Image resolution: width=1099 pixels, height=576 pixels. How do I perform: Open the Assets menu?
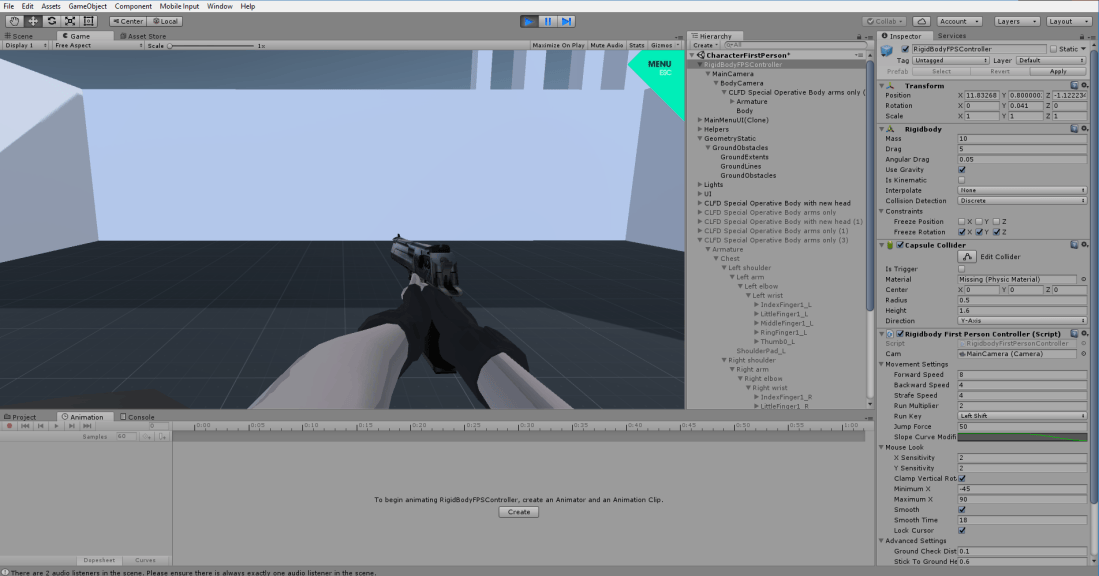pyautogui.click(x=50, y=6)
